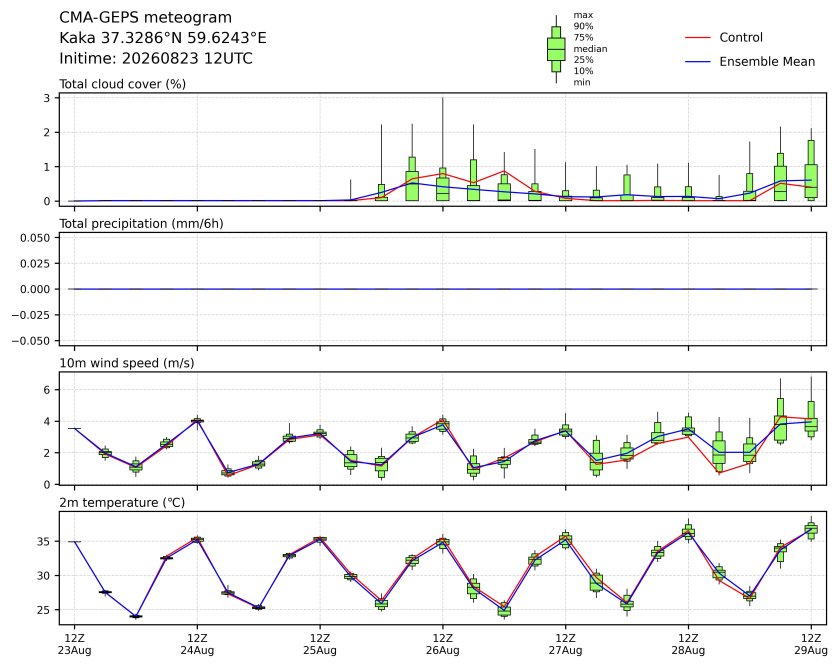Click the Control legend label
Screen dimensions: 839x667
[741, 37]
